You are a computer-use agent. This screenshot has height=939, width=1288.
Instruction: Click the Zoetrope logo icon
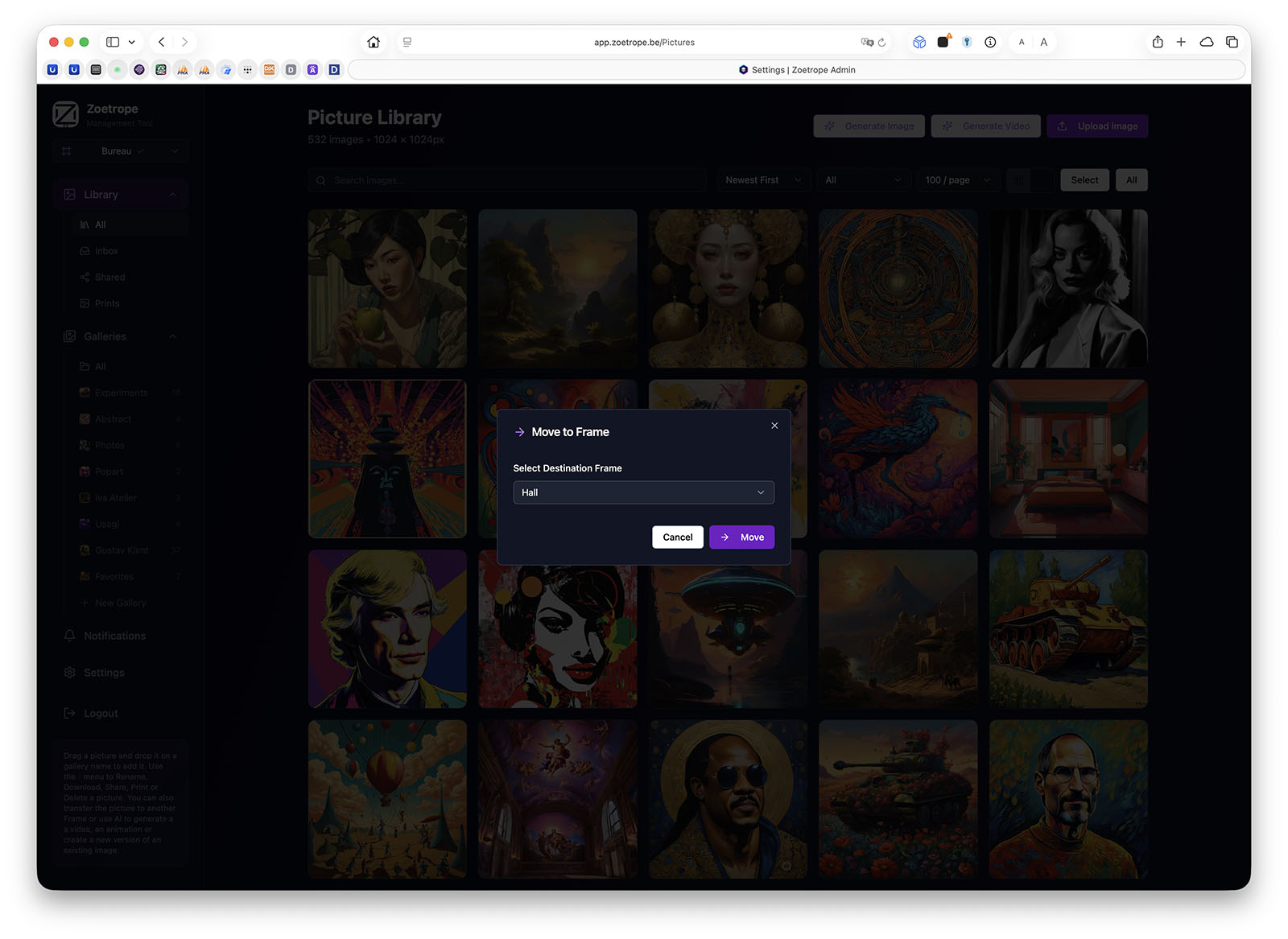pos(65,113)
